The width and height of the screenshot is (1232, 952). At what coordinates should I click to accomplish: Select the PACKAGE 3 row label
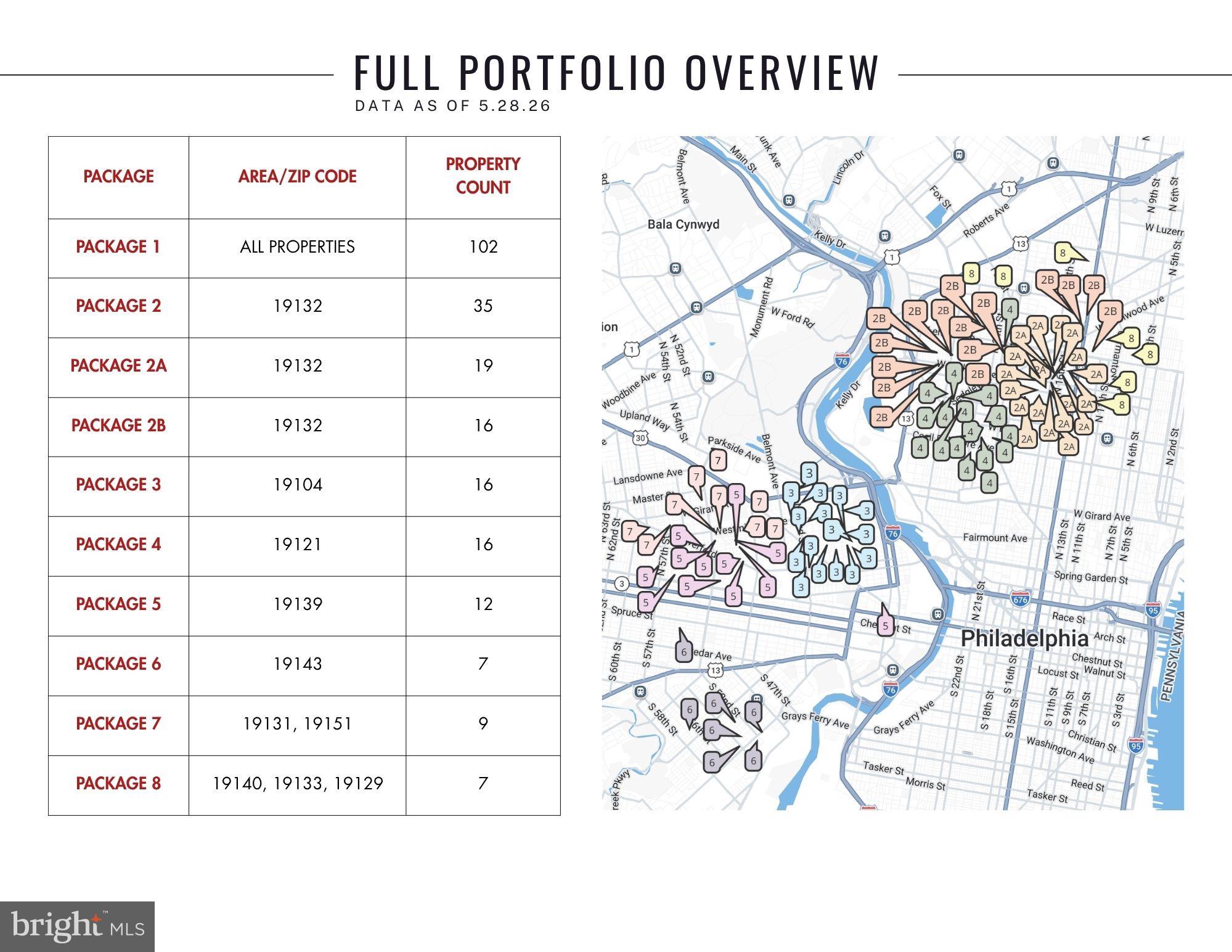(118, 485)
